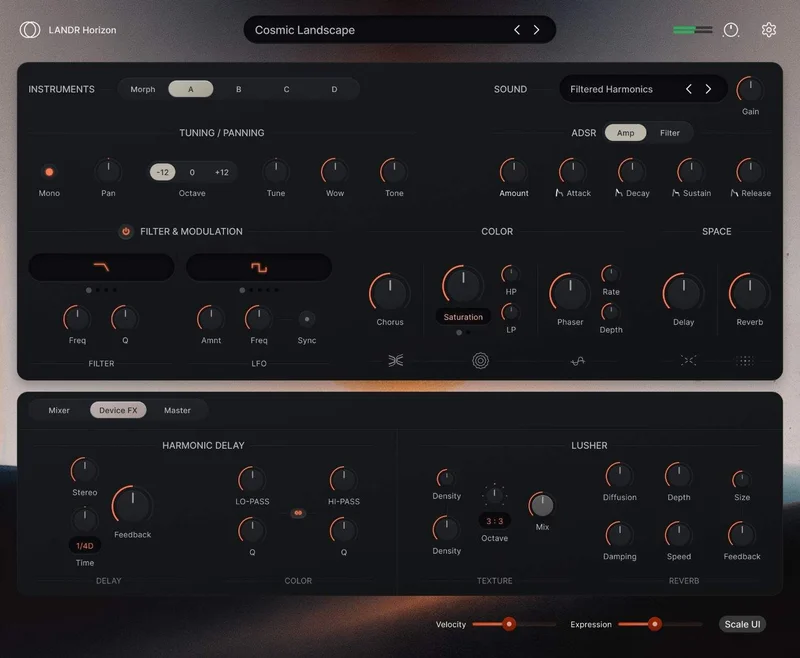Toggle the Mono switch
800x658 pixels.
(49, 172)
